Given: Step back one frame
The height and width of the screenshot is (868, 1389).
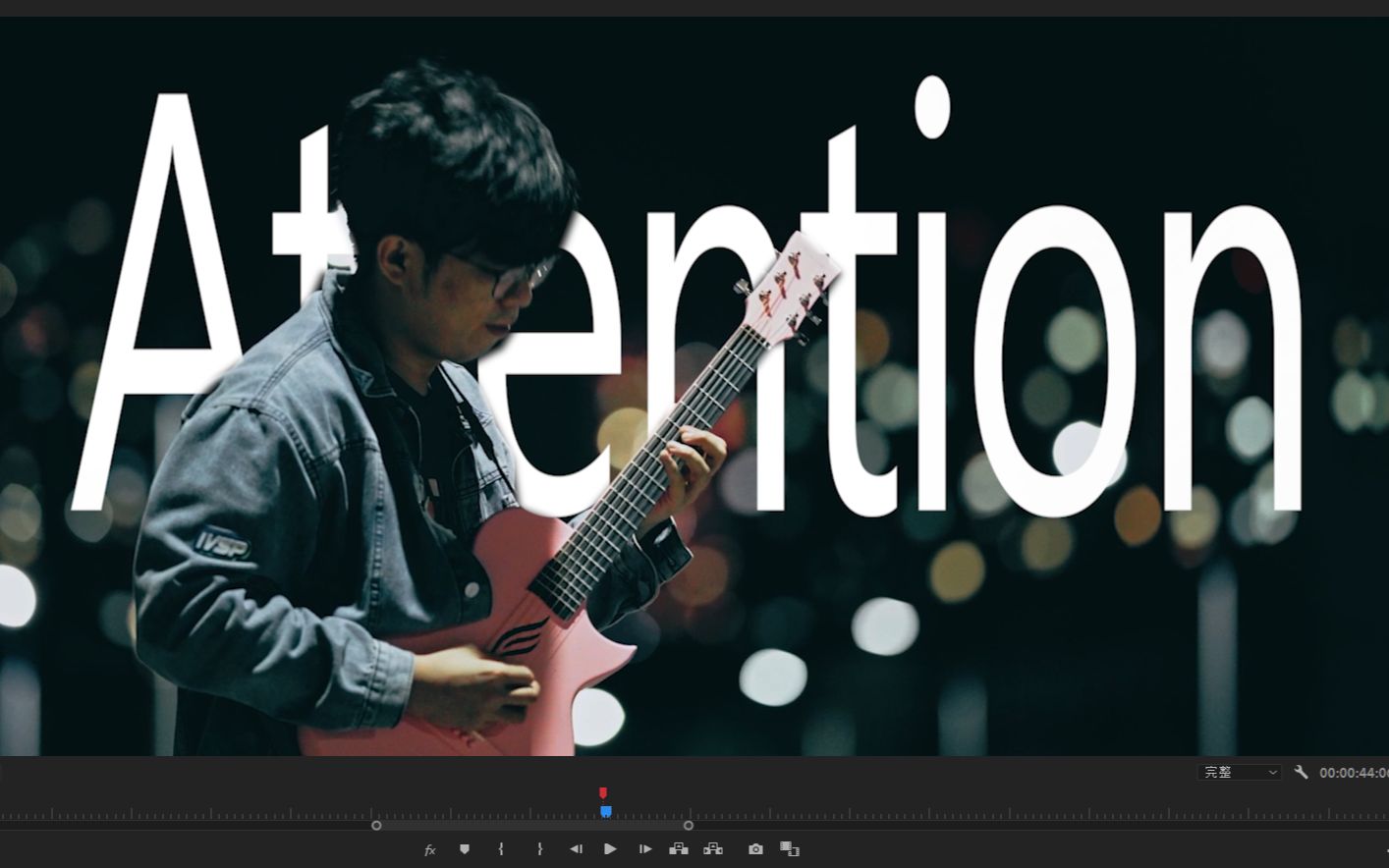Looking at the screenshot, I should 576,849.
